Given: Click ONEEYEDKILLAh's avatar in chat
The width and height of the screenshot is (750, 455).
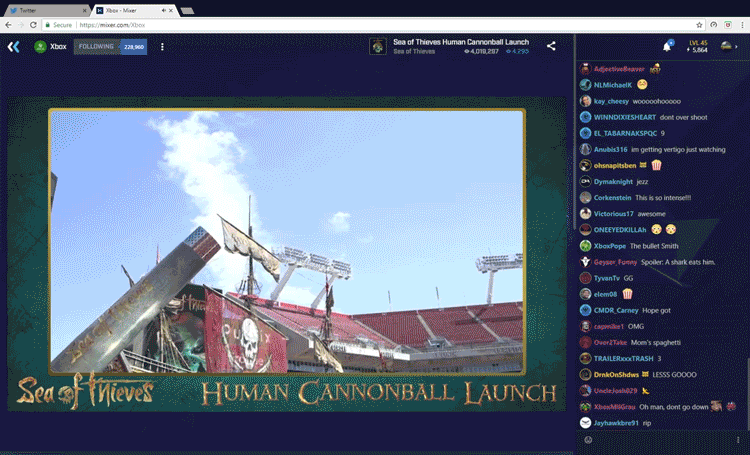Looking at the screenshot, I should coord(585,230).
